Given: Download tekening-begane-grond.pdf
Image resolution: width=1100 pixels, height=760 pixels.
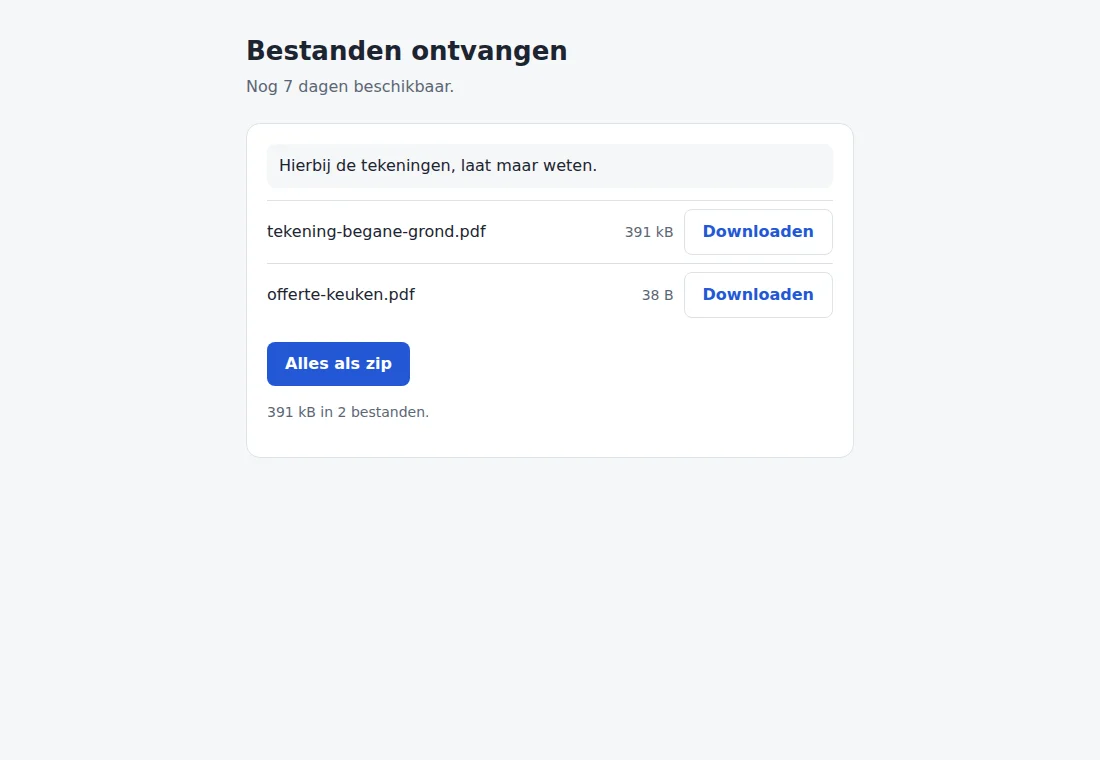Looking at the screenshot, I should coord(758,232).
